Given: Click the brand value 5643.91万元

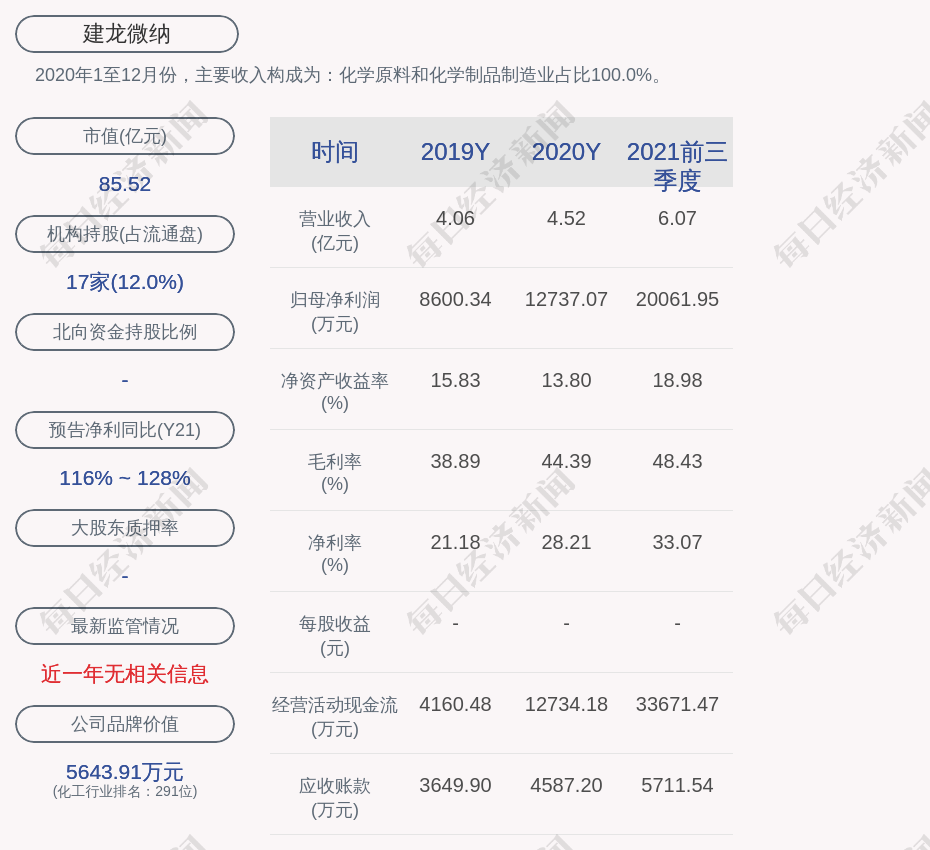Looking at the screenshot, I should pos(125,772).
